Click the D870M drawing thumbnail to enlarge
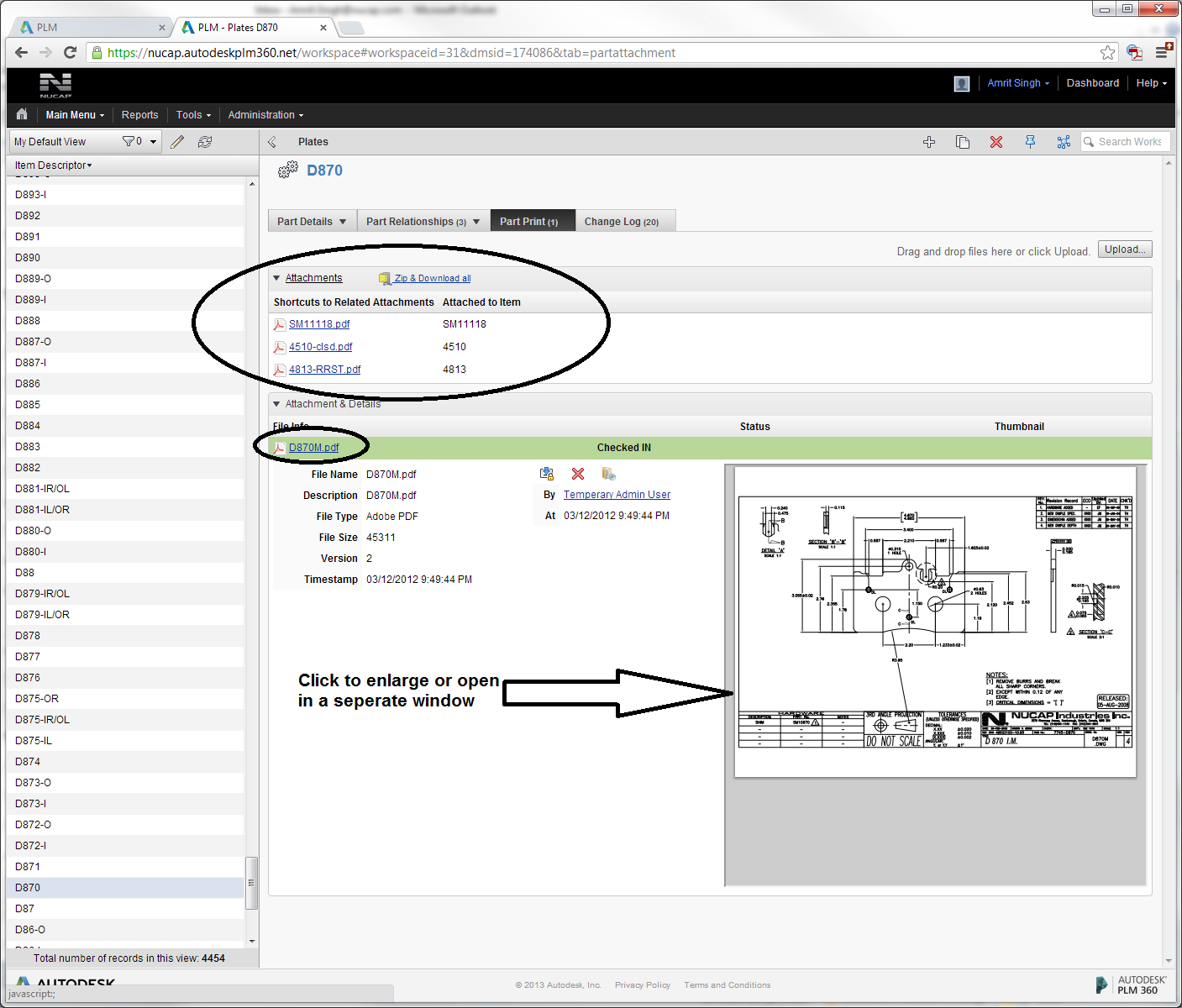This screenshot has width=1182, height=1008. pyautogui.click(x=935, y=622)
